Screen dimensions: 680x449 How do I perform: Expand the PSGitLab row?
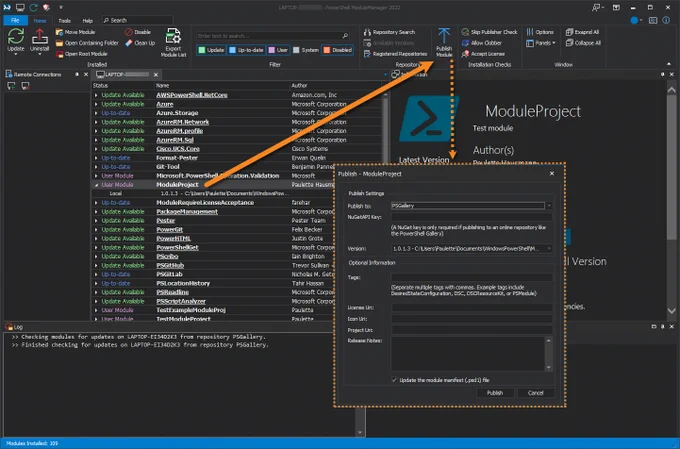click(96, 274)
